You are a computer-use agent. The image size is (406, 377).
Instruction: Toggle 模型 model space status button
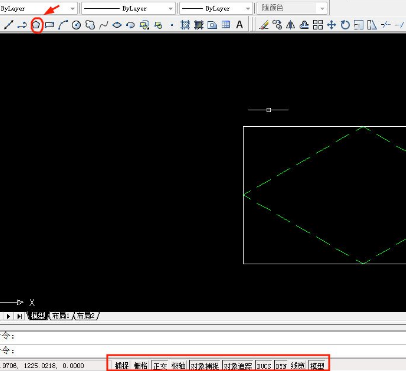tap(317, 366)
